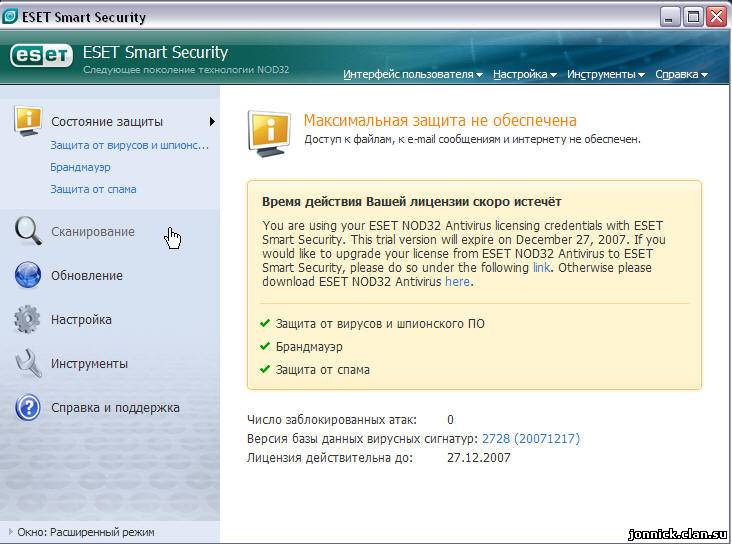Follow the 'link' hyperlink to upgrade license
The width and height of the screenshot is (732, 544).
coord(542,268)
